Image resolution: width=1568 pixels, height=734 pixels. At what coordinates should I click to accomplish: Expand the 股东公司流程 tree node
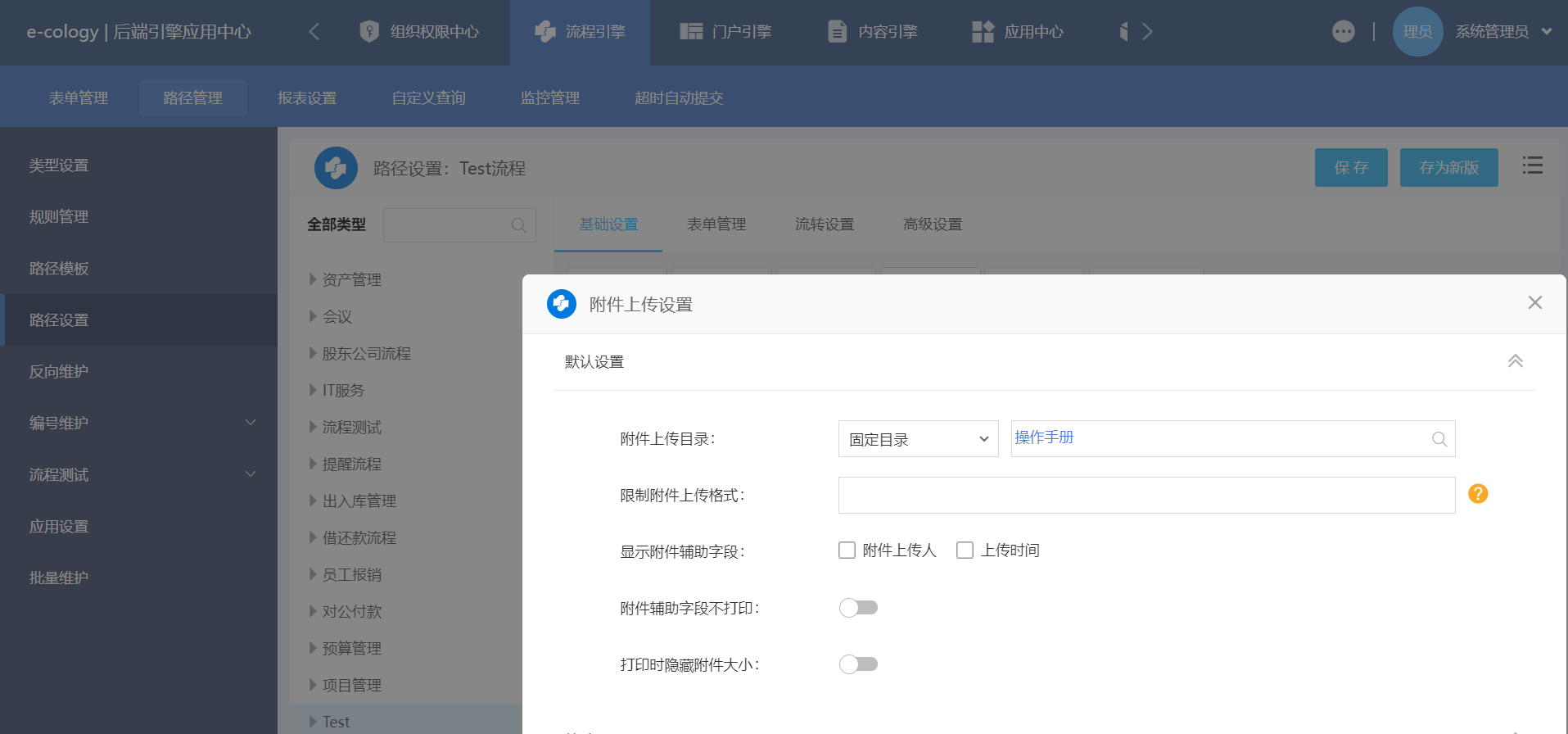tap(313, 353)
